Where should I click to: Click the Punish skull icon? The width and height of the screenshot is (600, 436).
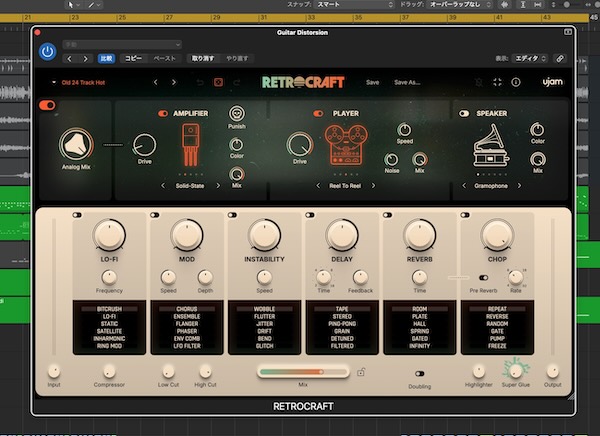(237, 114)
